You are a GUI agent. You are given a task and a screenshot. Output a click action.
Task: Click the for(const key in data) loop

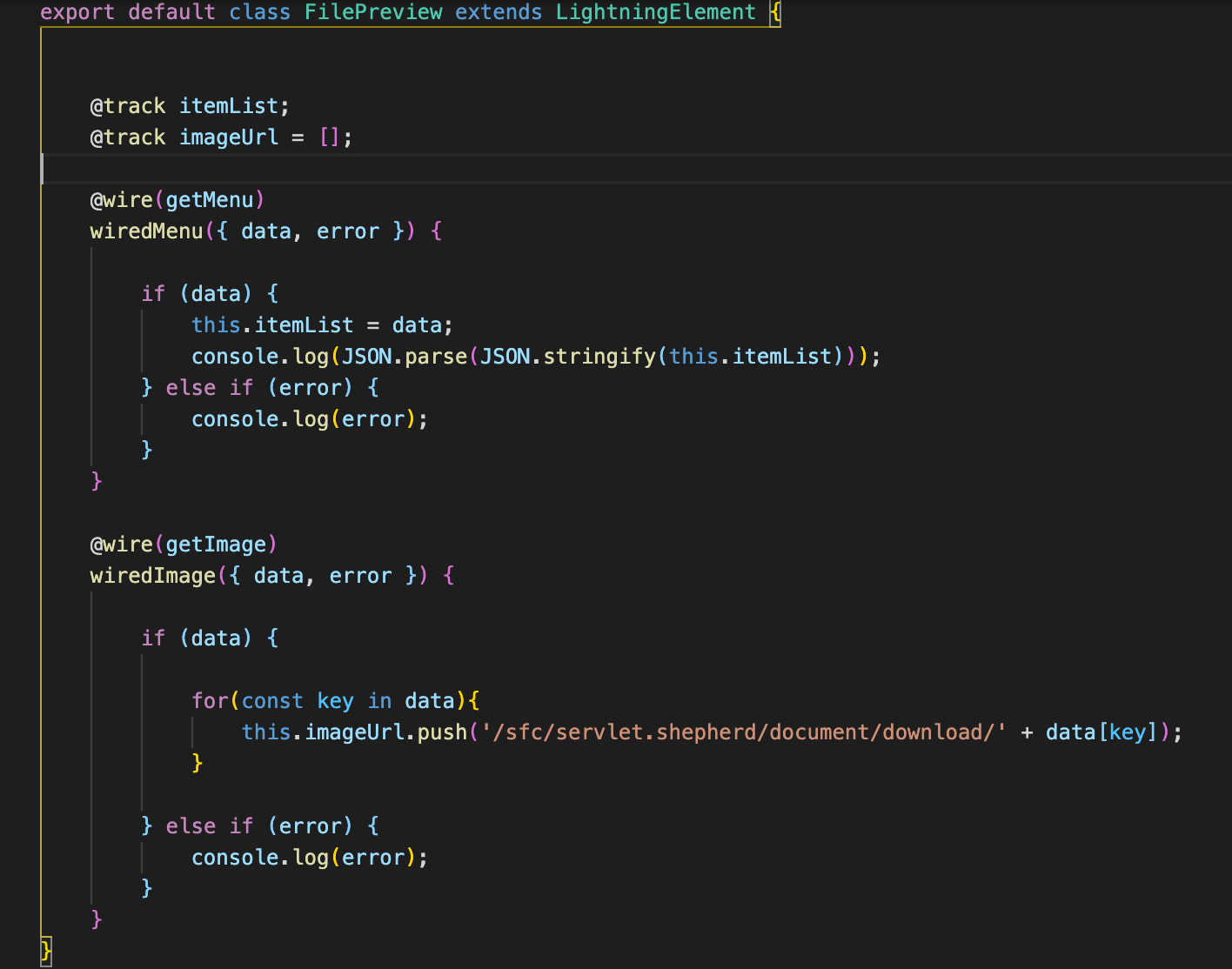coord(335,700)
